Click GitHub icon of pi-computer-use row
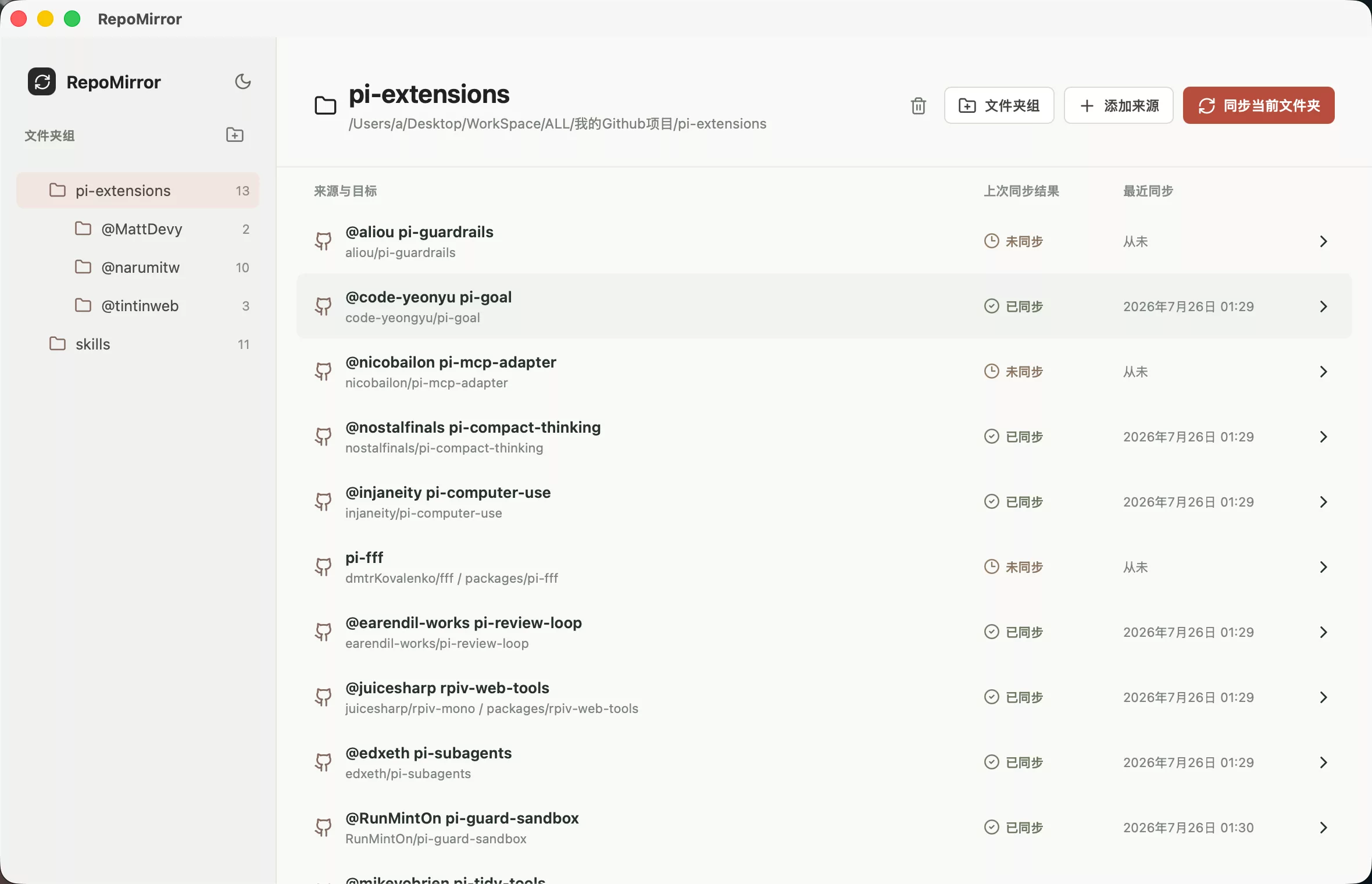The image size is (1372, 884). (x=323, y=501)
